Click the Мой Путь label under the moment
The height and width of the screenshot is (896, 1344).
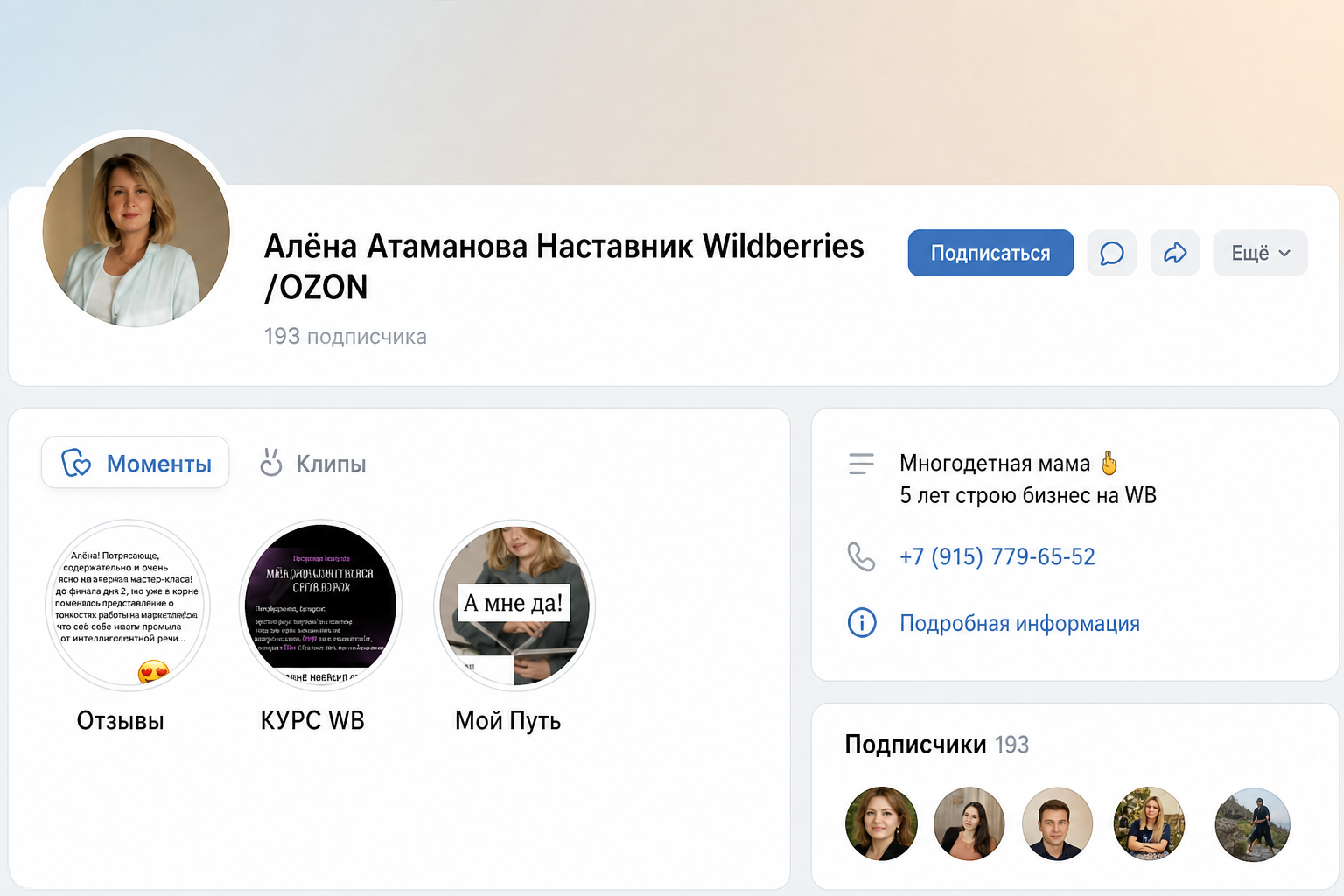pos(508,720)
